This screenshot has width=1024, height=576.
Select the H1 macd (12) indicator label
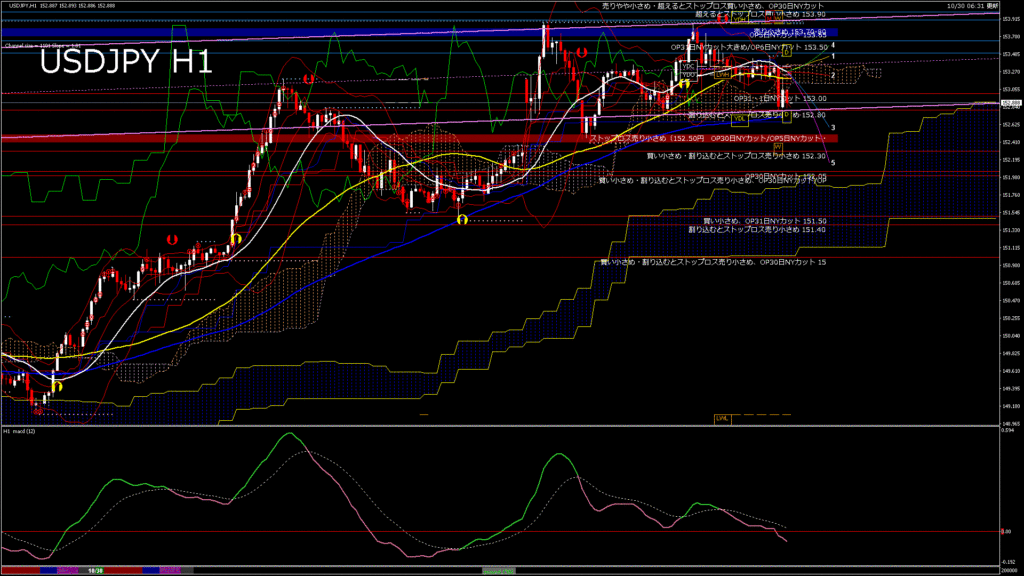[x=20, y=431]
